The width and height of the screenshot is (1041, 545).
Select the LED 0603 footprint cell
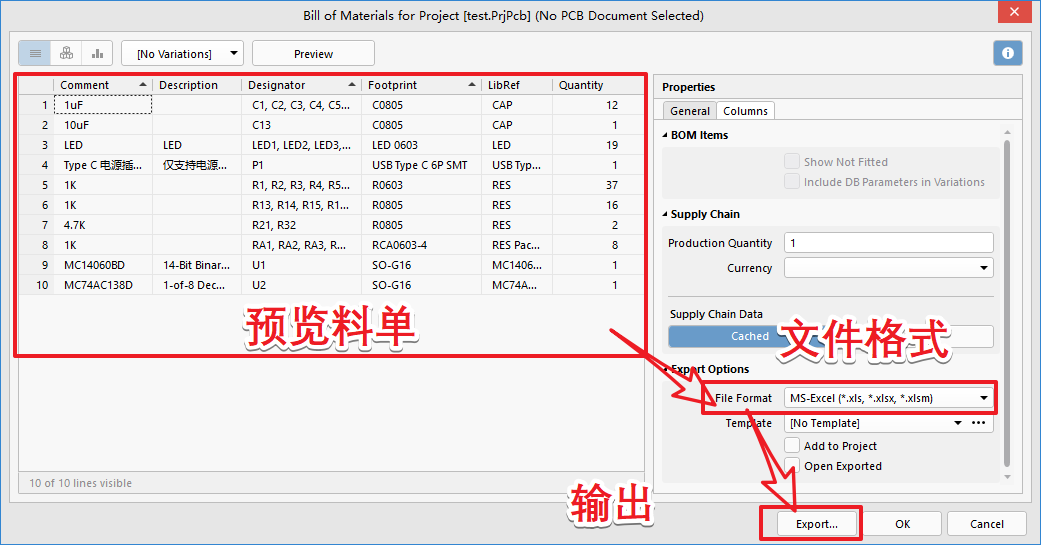[422, 145]
